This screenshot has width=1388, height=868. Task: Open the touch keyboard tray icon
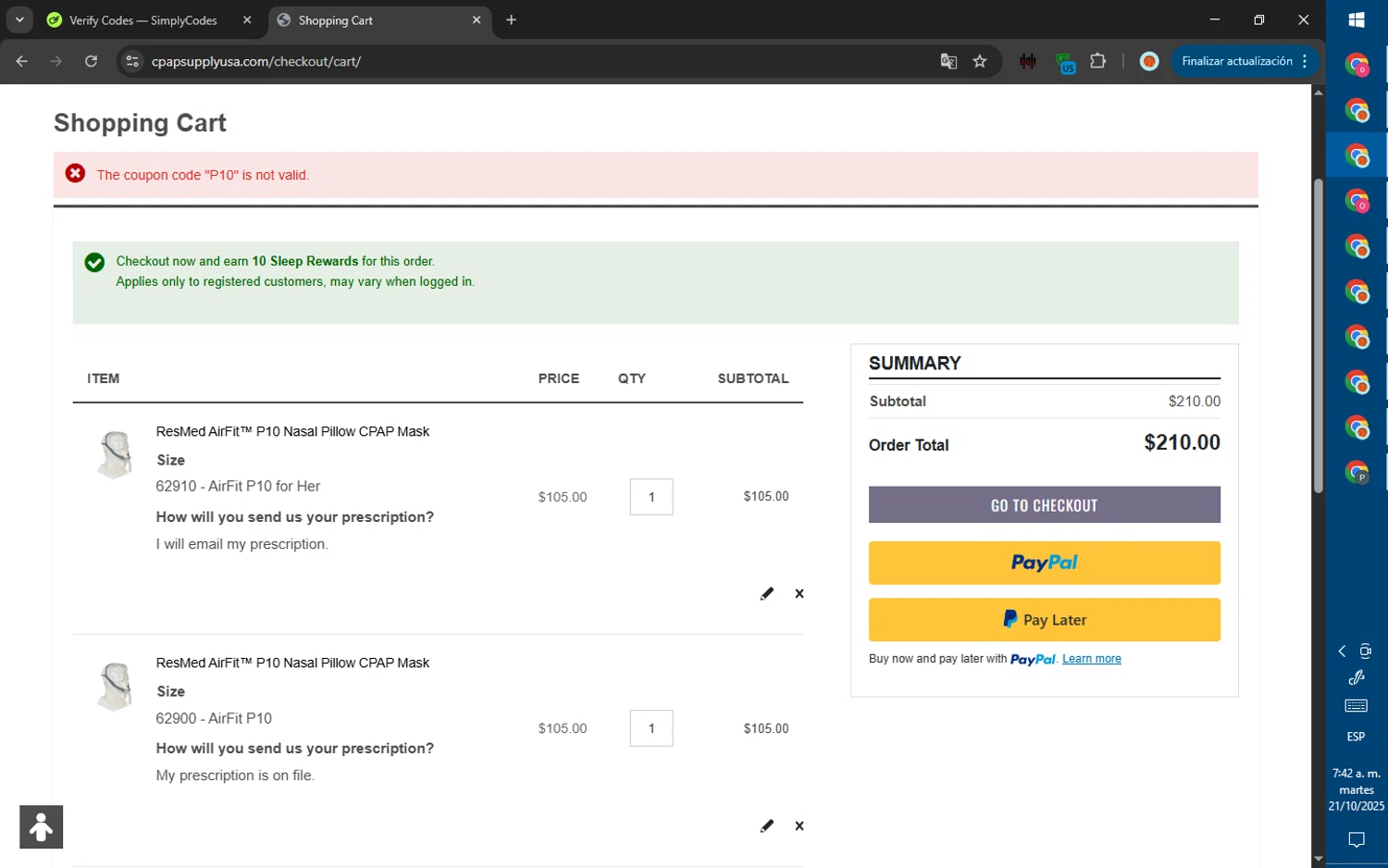[1356, 706]
